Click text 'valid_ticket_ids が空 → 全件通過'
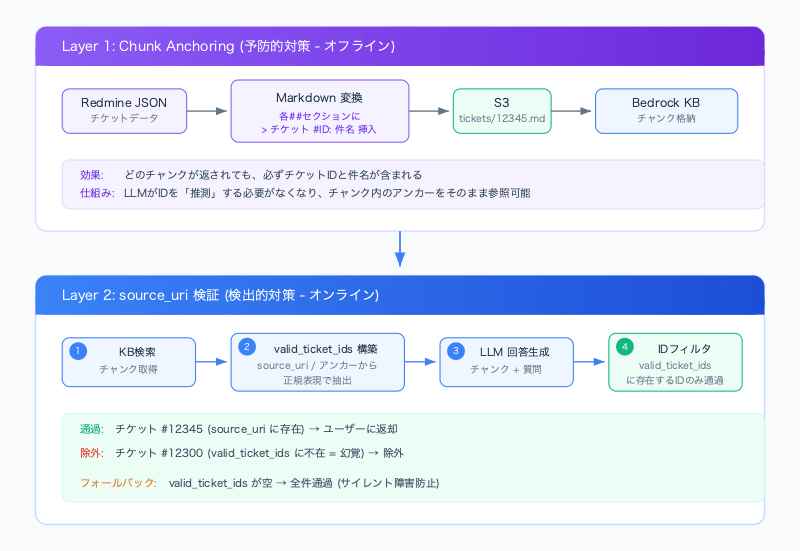Viewport: 800px width, 551px height. pos(251,483)
